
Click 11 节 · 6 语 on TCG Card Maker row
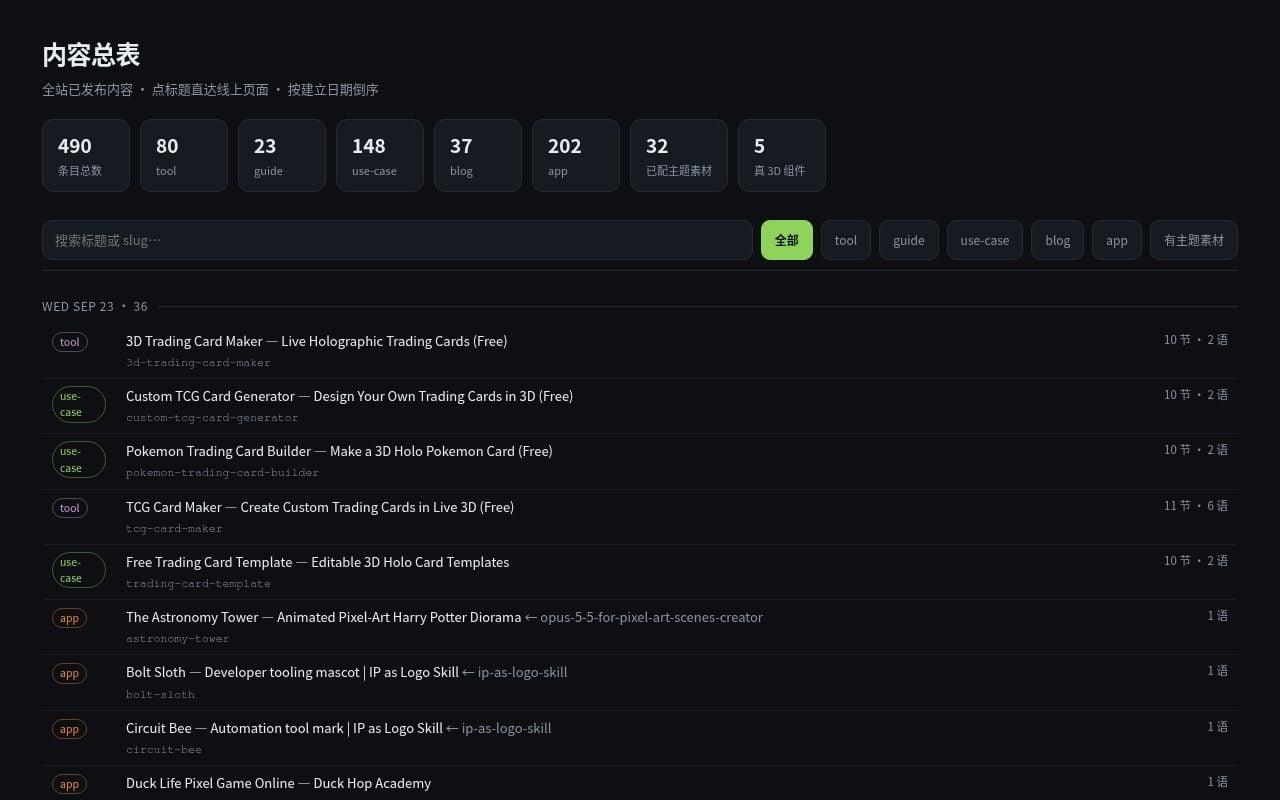coord(1196,506)
